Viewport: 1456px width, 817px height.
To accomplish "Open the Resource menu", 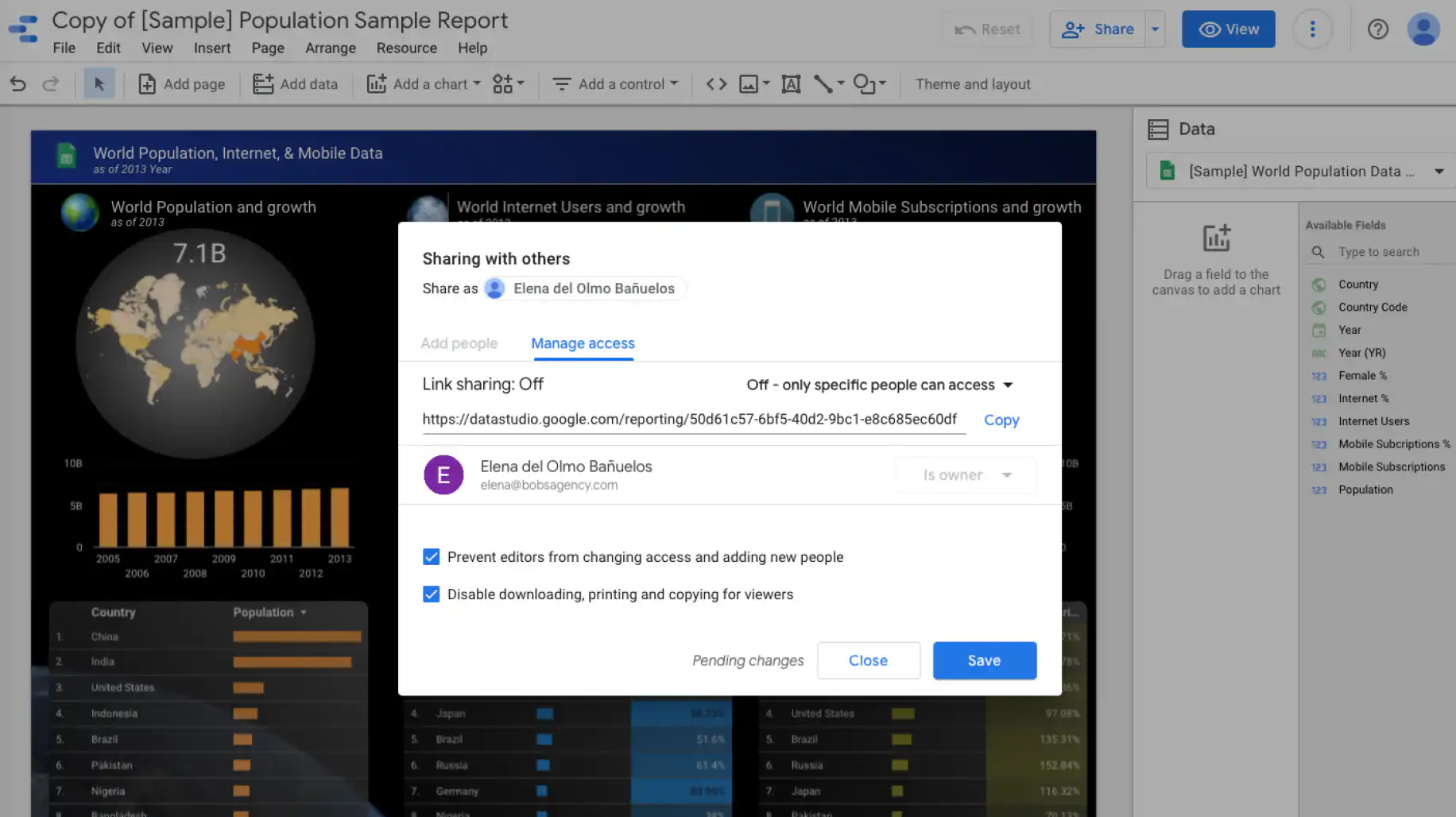I will 406,48.
